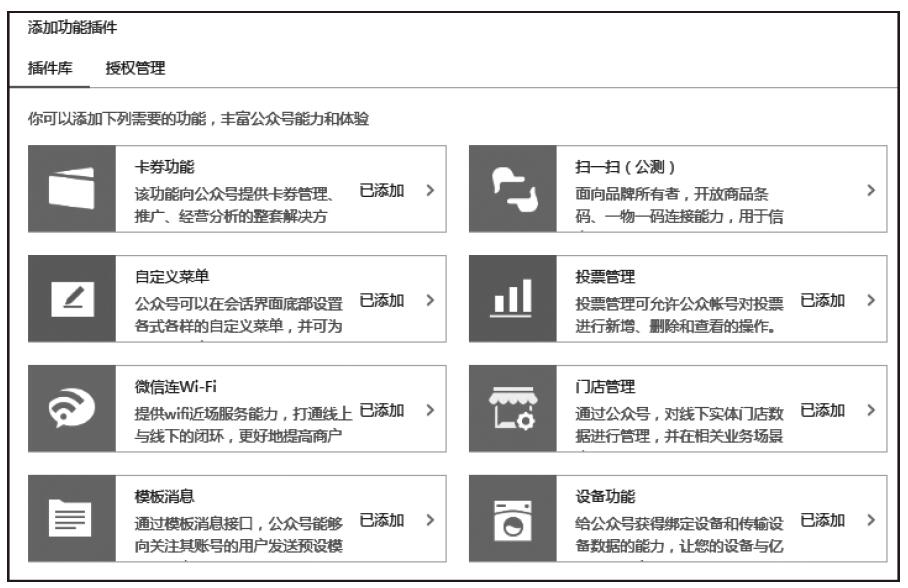Image resolution: width=908 pixels, height=588 pixels.
Task: Click the 微信连Wi-Fi signal icon
Action: (75, 409)
